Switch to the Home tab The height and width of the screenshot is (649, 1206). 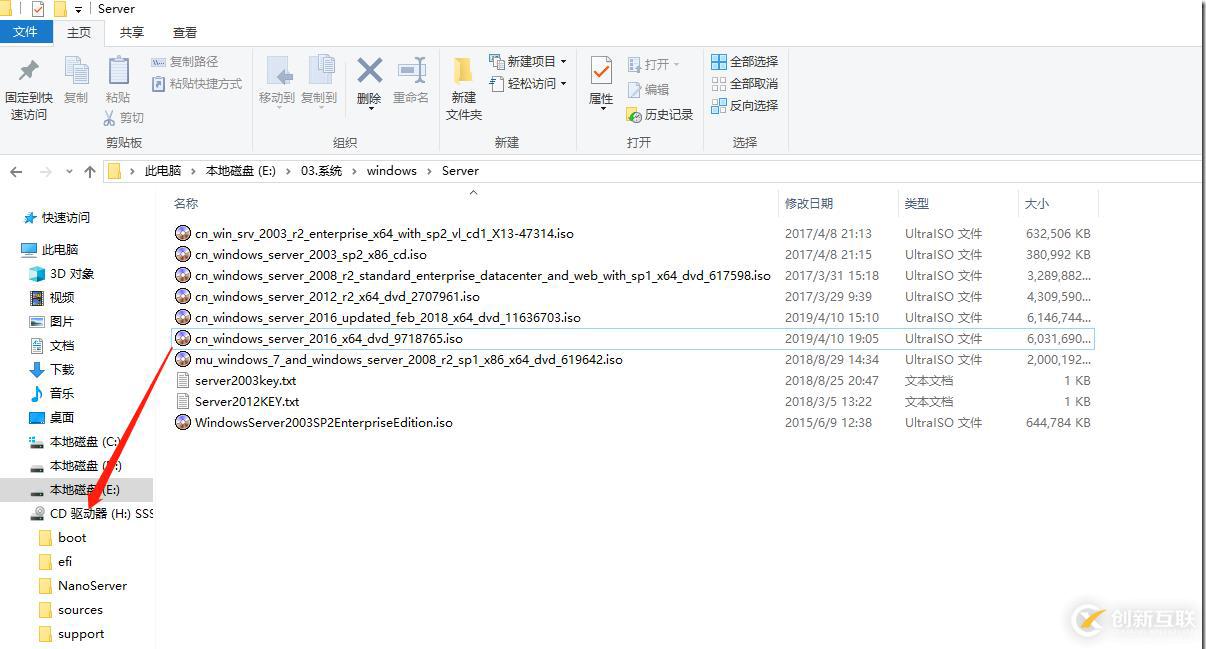[79, 32]
